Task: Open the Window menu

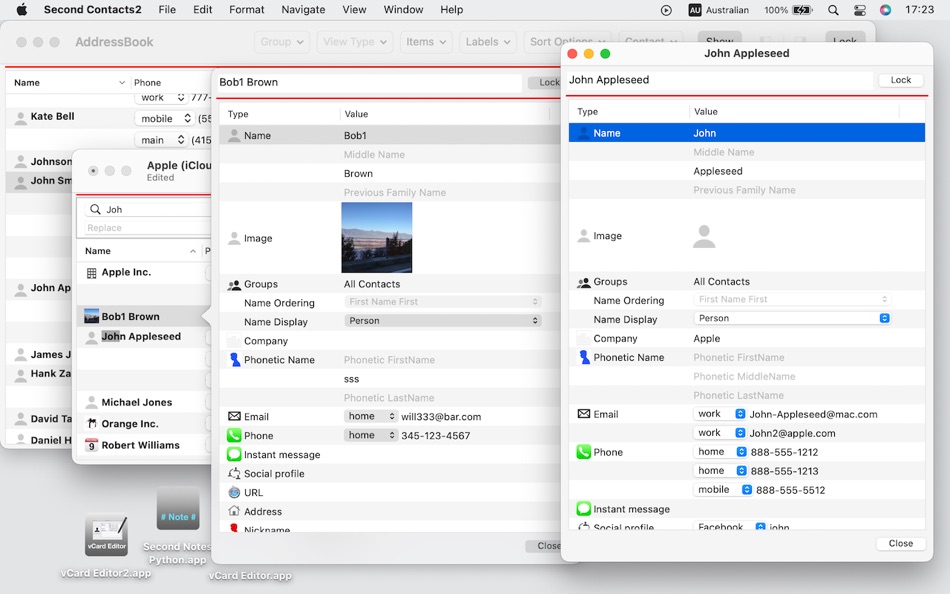Action: pyautogui.click(x=404, y=10)
